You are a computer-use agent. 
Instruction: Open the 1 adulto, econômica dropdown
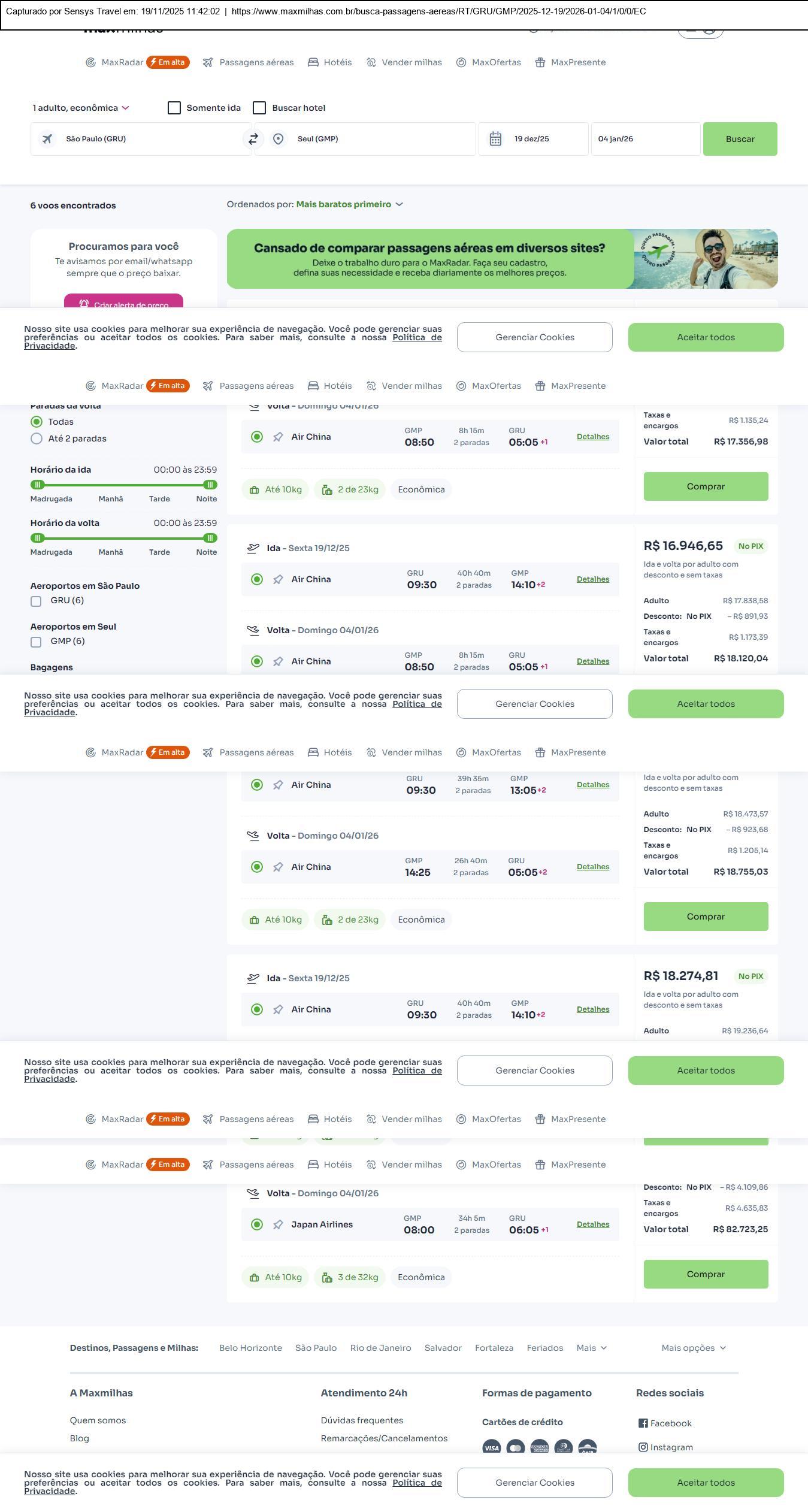coord(80,108)
